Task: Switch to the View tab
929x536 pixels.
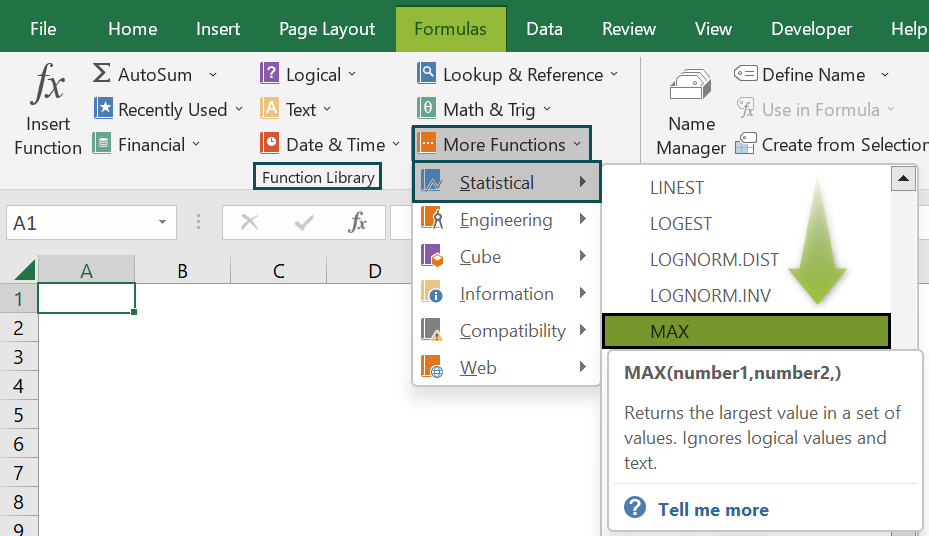Action: (713, 29)
